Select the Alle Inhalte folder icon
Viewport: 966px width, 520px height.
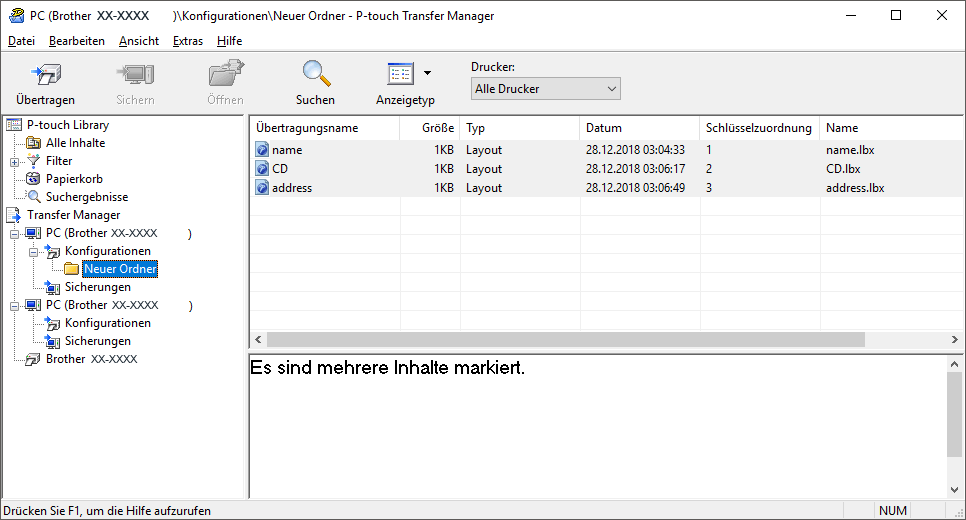(x=33, y=143)
